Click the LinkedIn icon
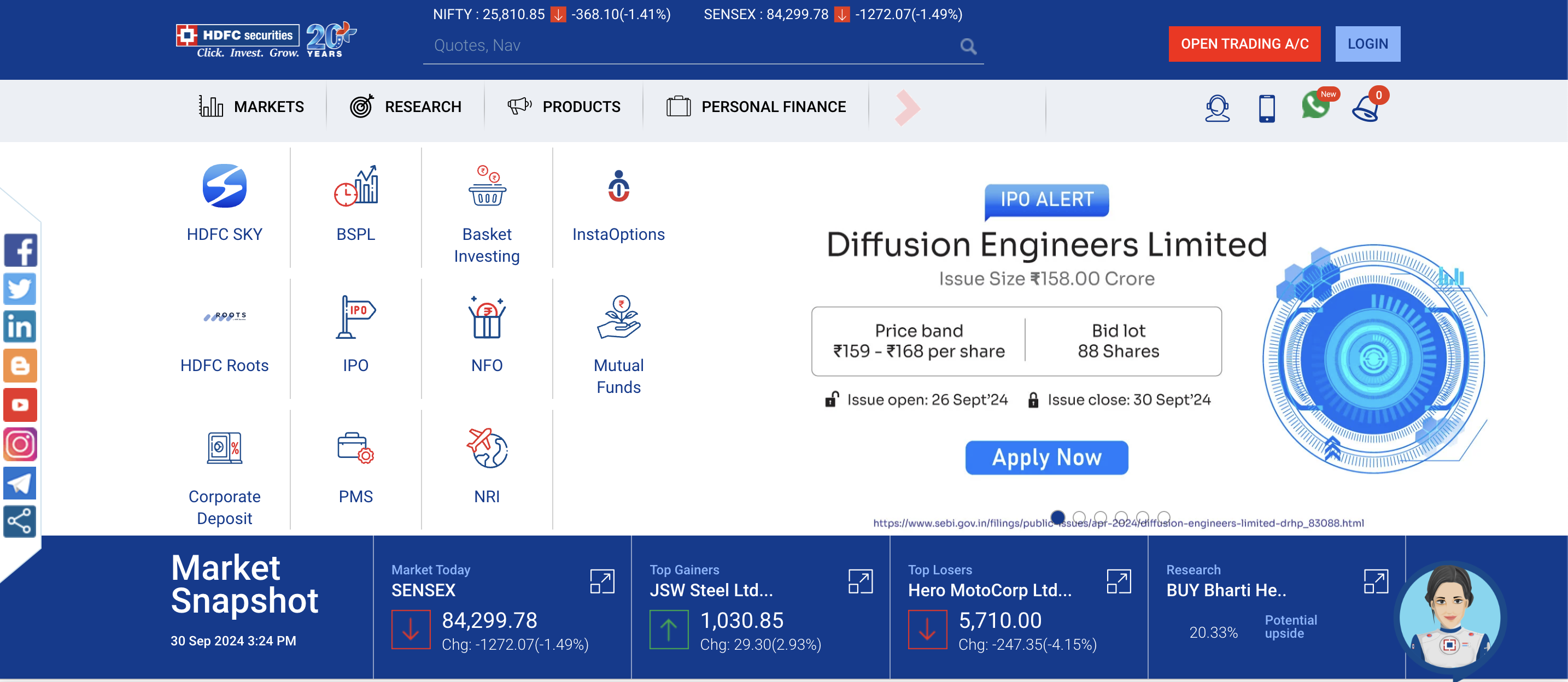1568x682 pixels. (20, 327)
